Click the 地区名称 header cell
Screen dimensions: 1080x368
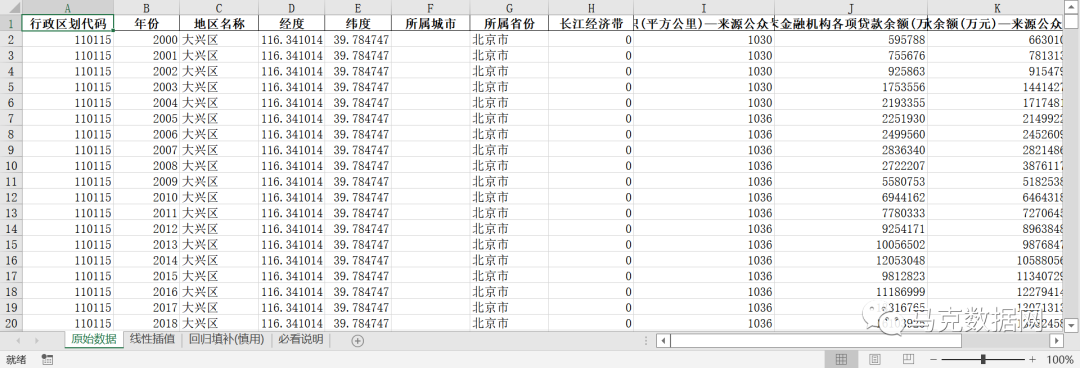pos(218,23)
